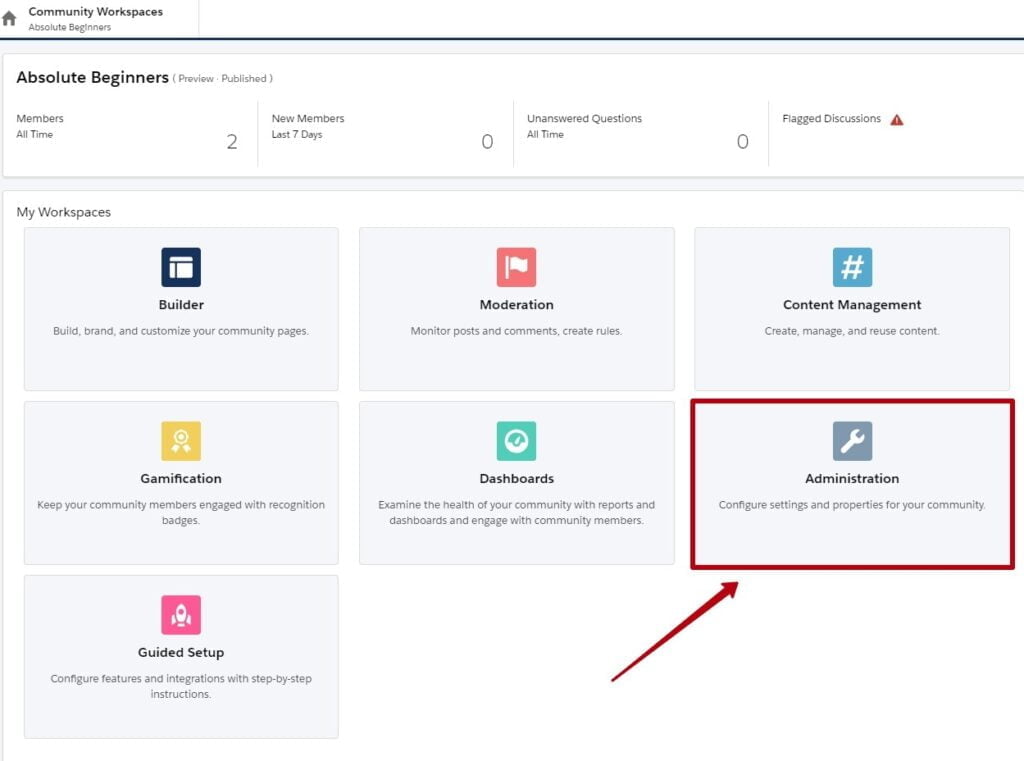Screen dimensions: 1024x761
Task: Click the Flagged Discussions warning triangle
Action: (x=897, y=120)
